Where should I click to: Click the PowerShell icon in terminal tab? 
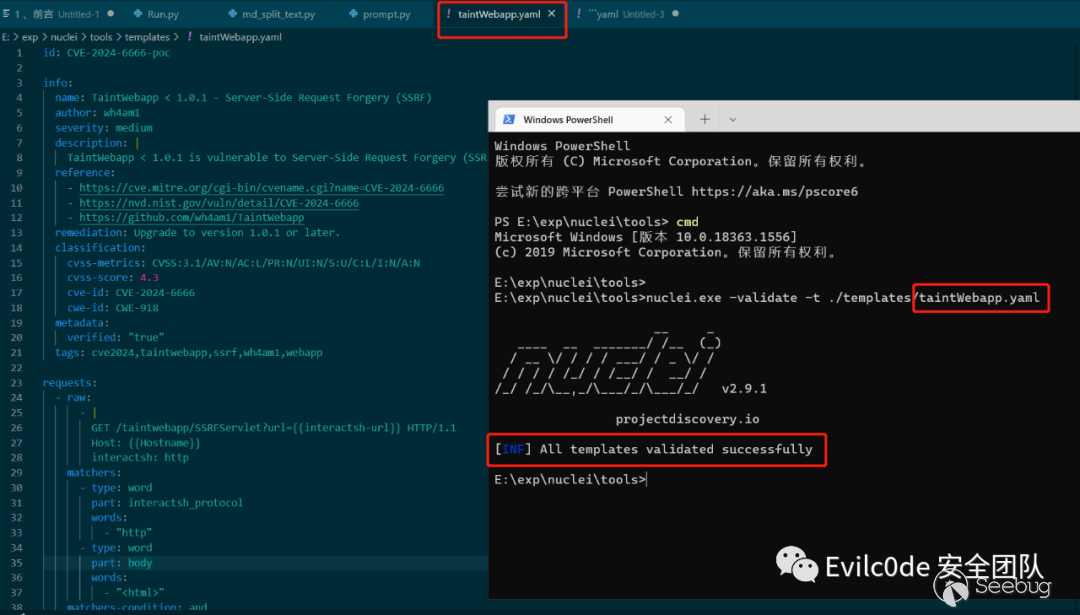[509, 119]
